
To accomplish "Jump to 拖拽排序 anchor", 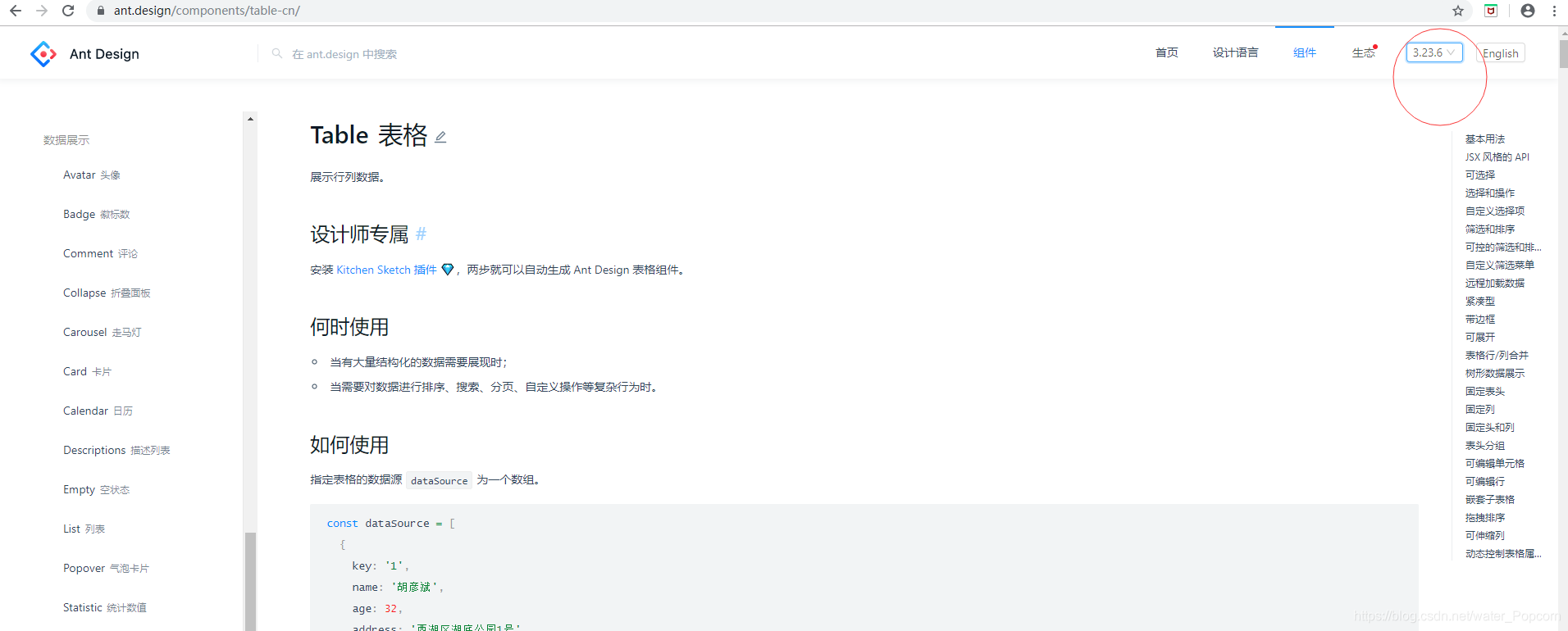I will (x=1485, y=517).
